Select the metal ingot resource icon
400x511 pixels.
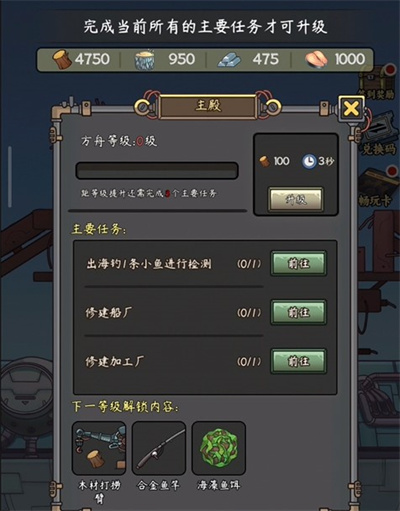pos(229,60)
